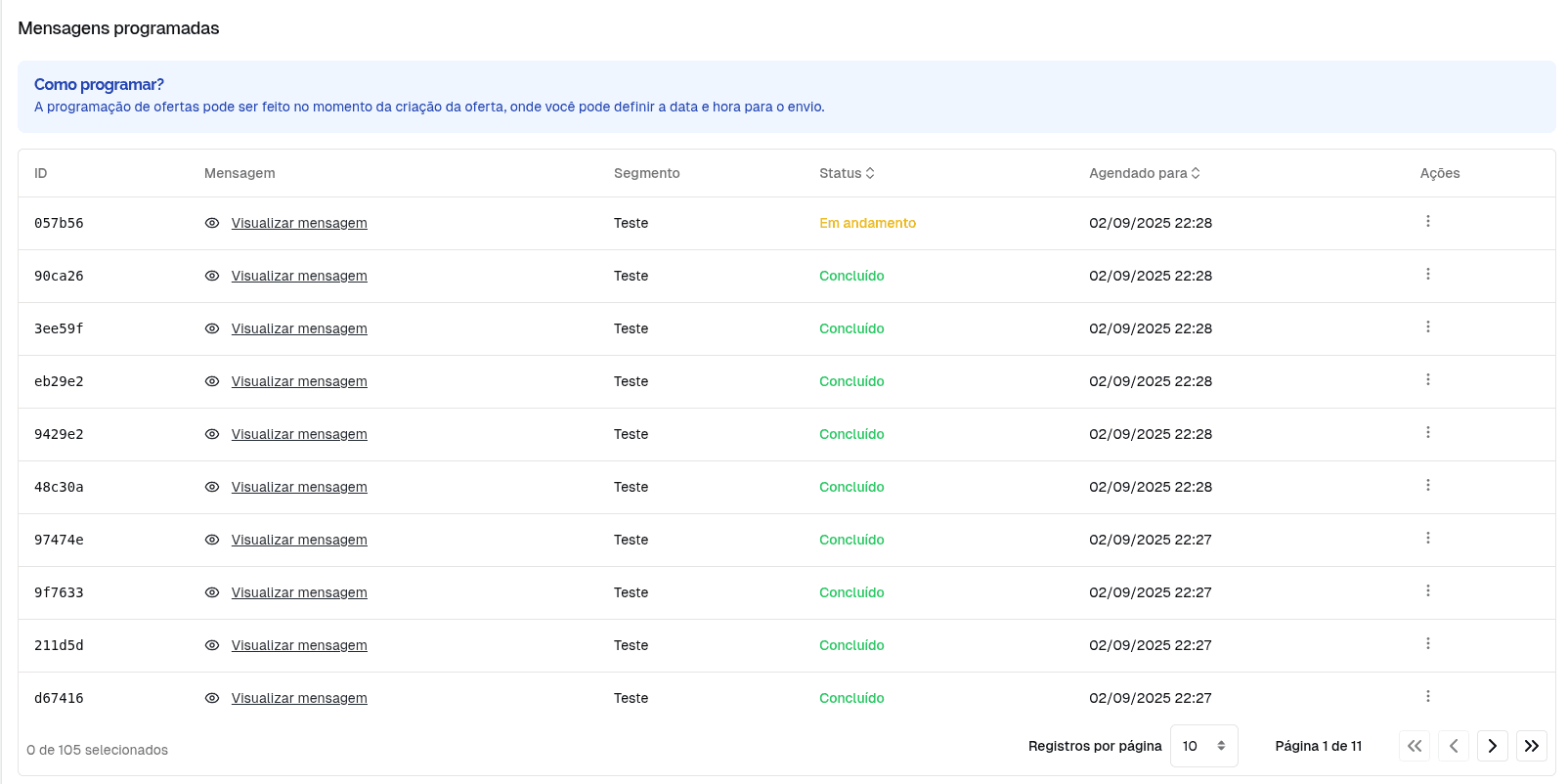
Task: Click eye icon in row eb29e2
Action: (x=211, y=381)
